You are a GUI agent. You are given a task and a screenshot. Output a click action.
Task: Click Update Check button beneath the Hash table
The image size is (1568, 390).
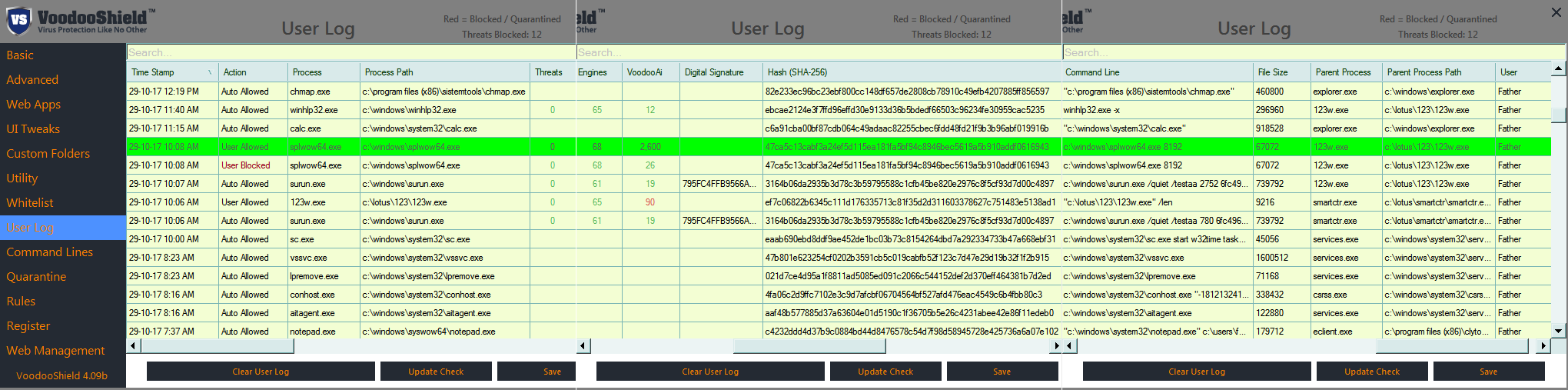(885, 372)
